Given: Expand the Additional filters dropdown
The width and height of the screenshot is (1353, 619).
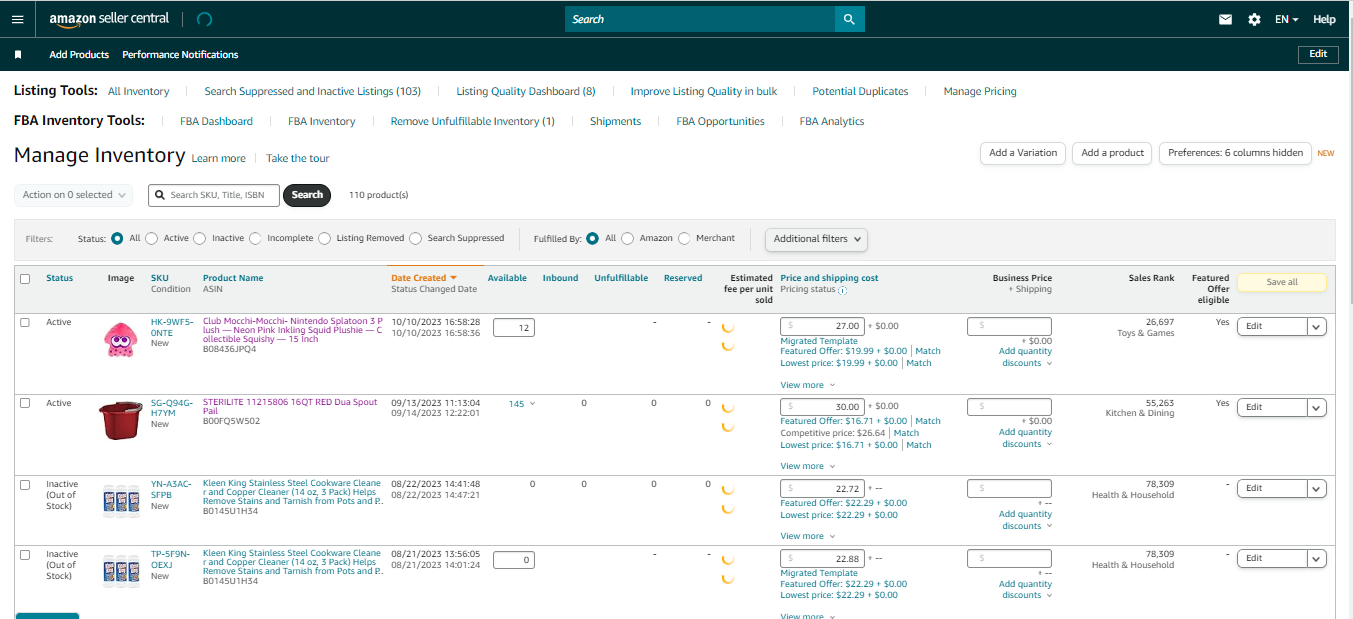Looking at the screenshot, I should 816,239.
